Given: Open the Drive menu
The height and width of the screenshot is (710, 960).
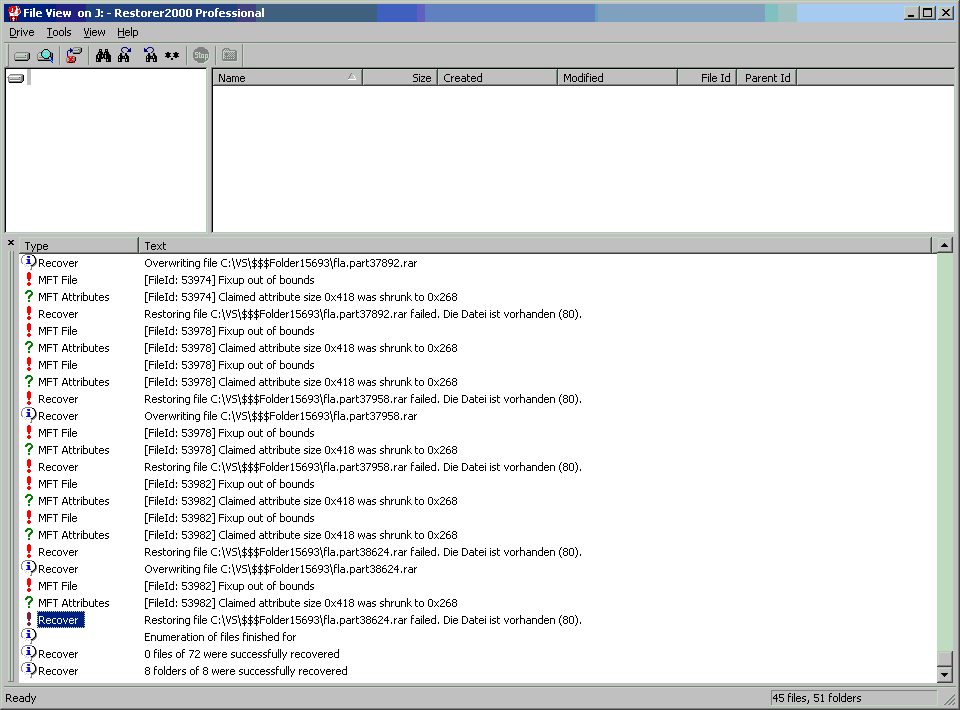Looking at the screenshot, I should pos(21,32).
